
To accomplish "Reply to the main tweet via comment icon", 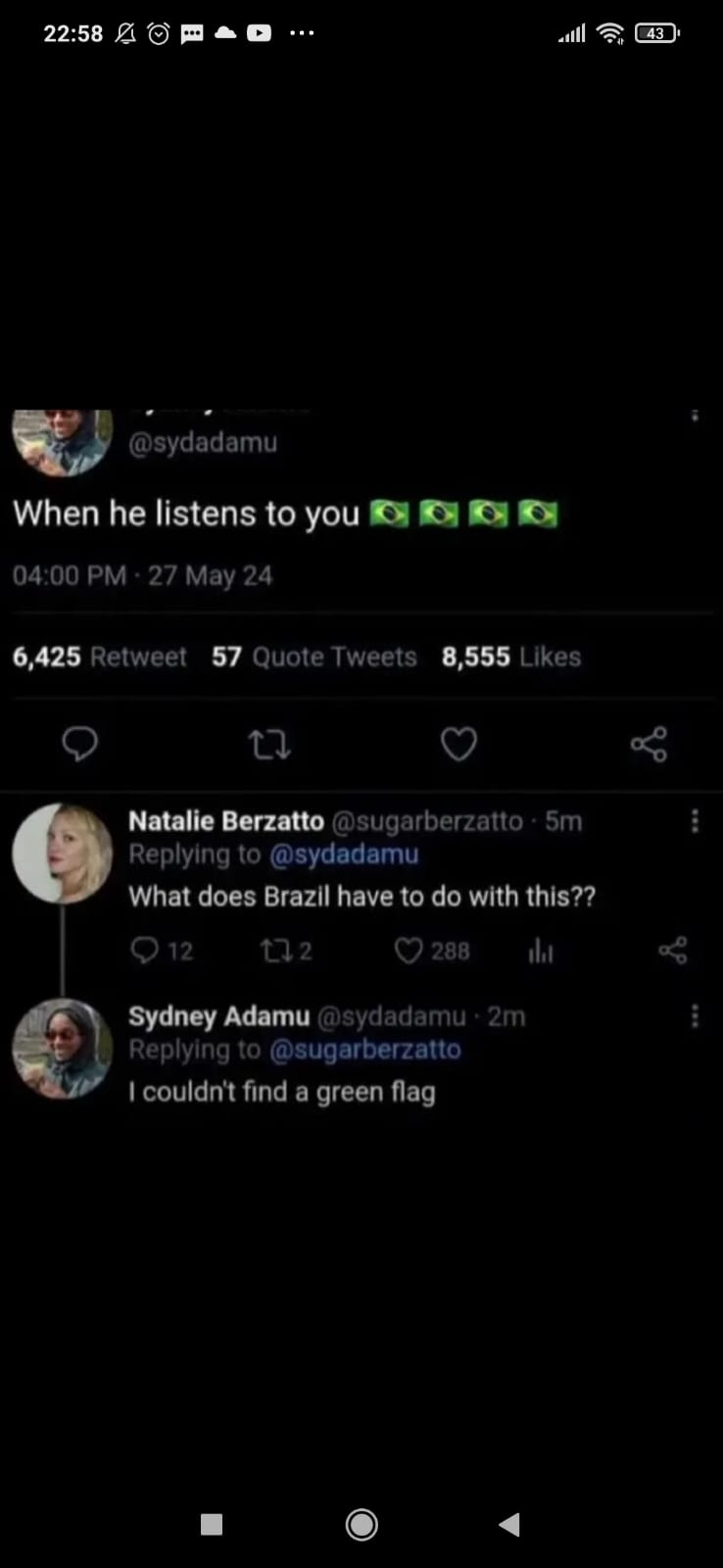I will tap(79, 745).
